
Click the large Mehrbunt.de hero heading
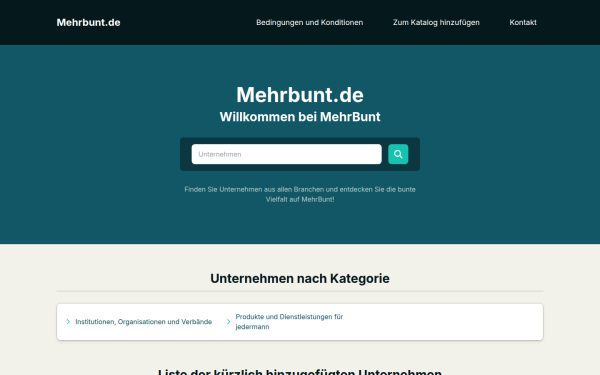[x=300, y=95]
